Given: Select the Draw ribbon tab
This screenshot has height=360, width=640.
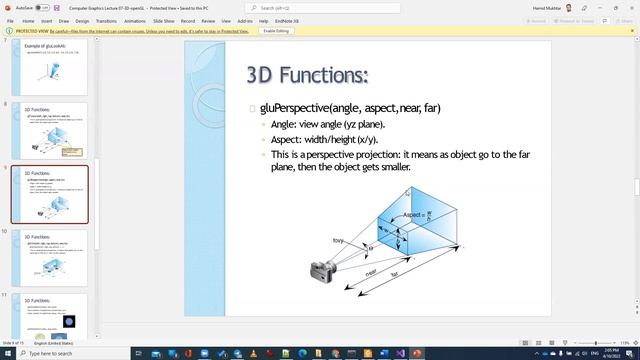Looking at the screenshot, I should click(x=64, y=21).
